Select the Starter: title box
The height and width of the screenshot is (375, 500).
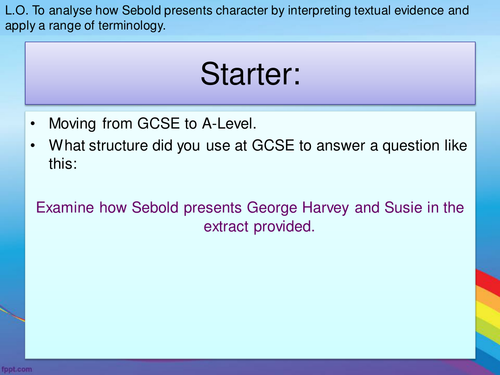[x=250, y=73]
